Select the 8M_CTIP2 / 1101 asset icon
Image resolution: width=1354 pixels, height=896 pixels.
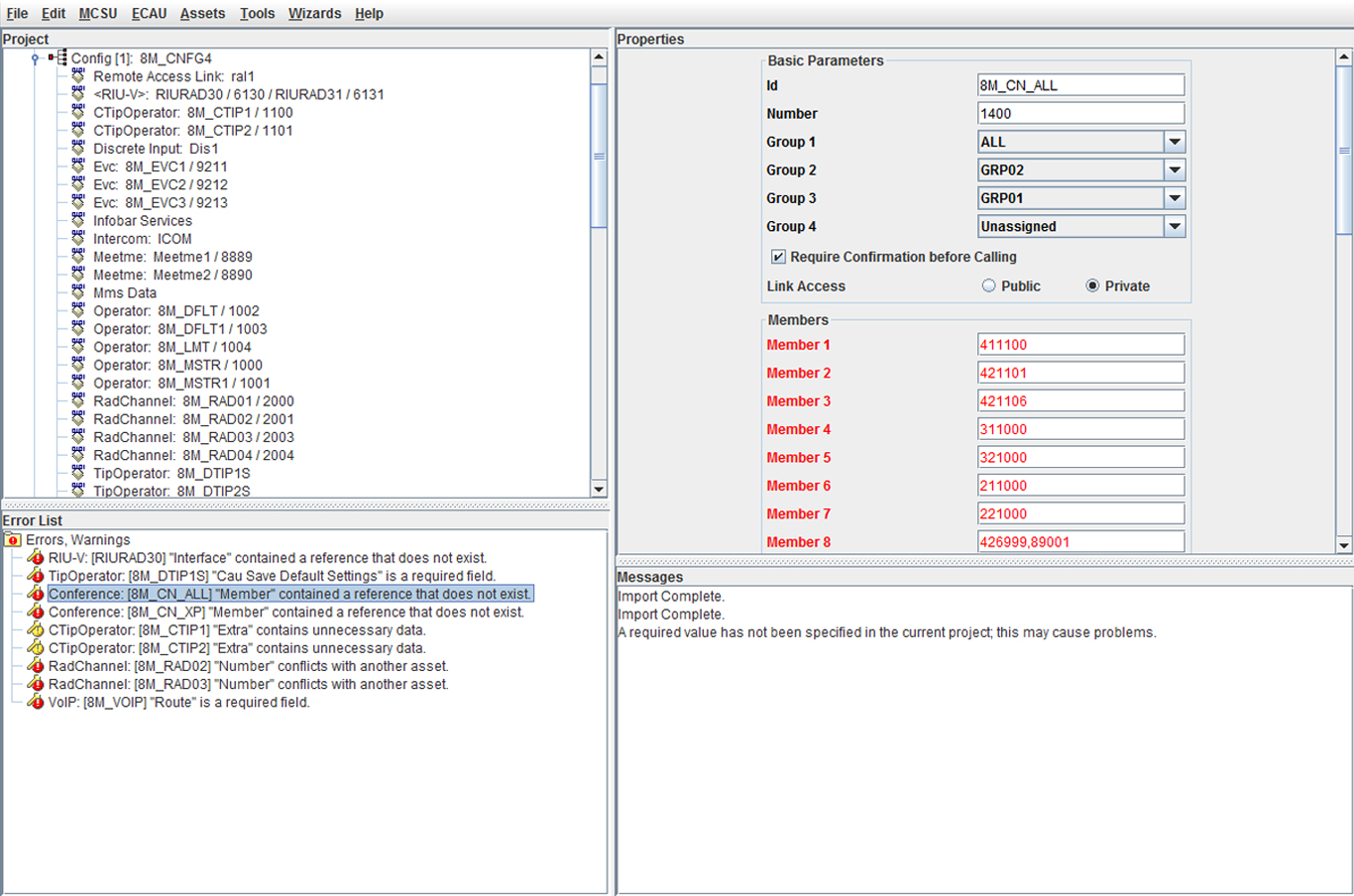(78, 130)
